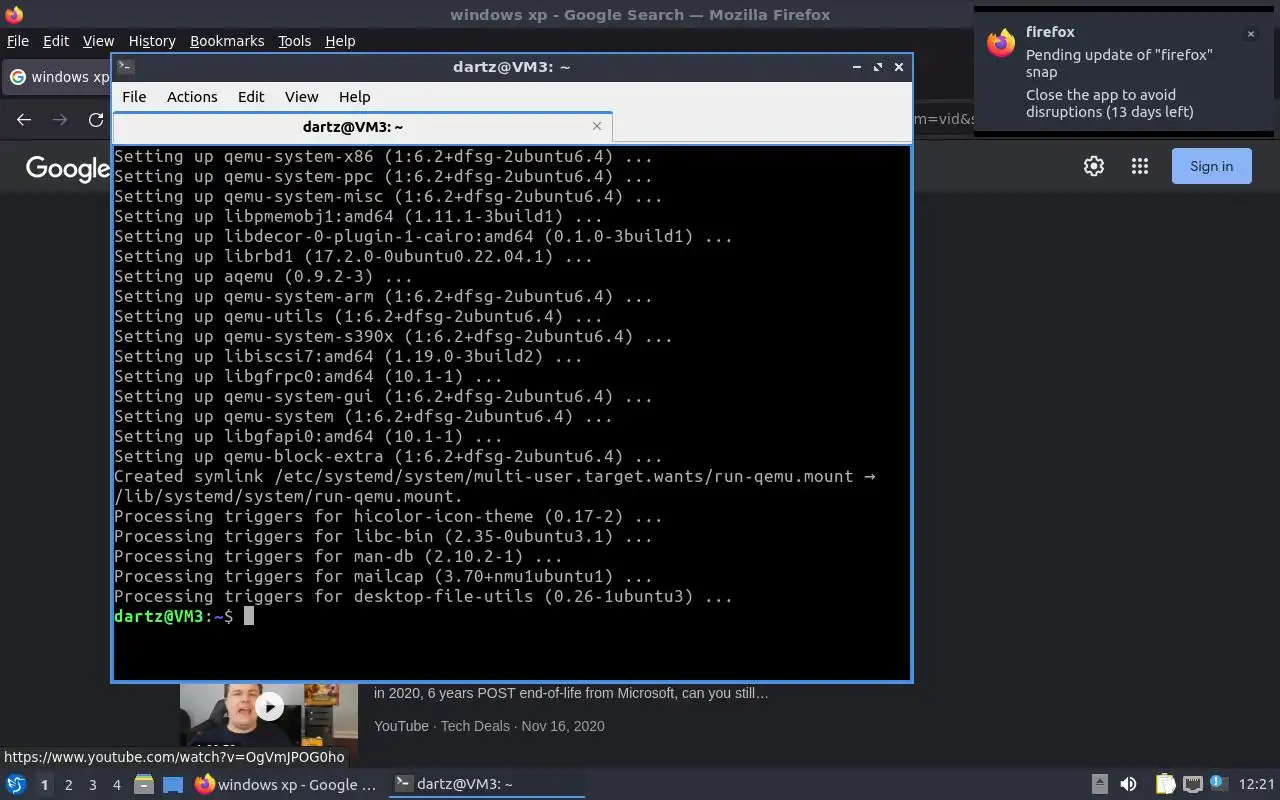Open Google settings gear icon
The width and height of the screenshot is (1280, 800).
pos(1094,167)
